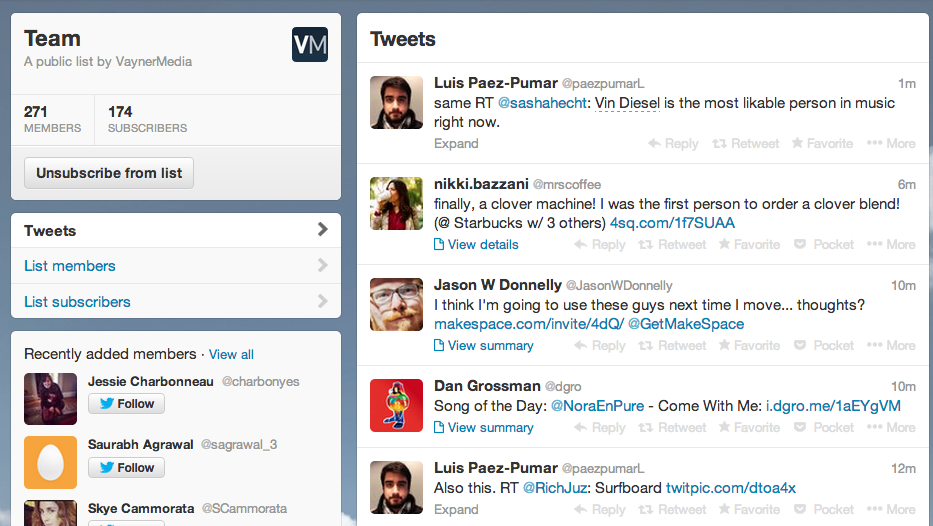Open More options on Dan Grossman's tweet
Viewport: 933px width, 526px height.
click(x=891, y=427)
